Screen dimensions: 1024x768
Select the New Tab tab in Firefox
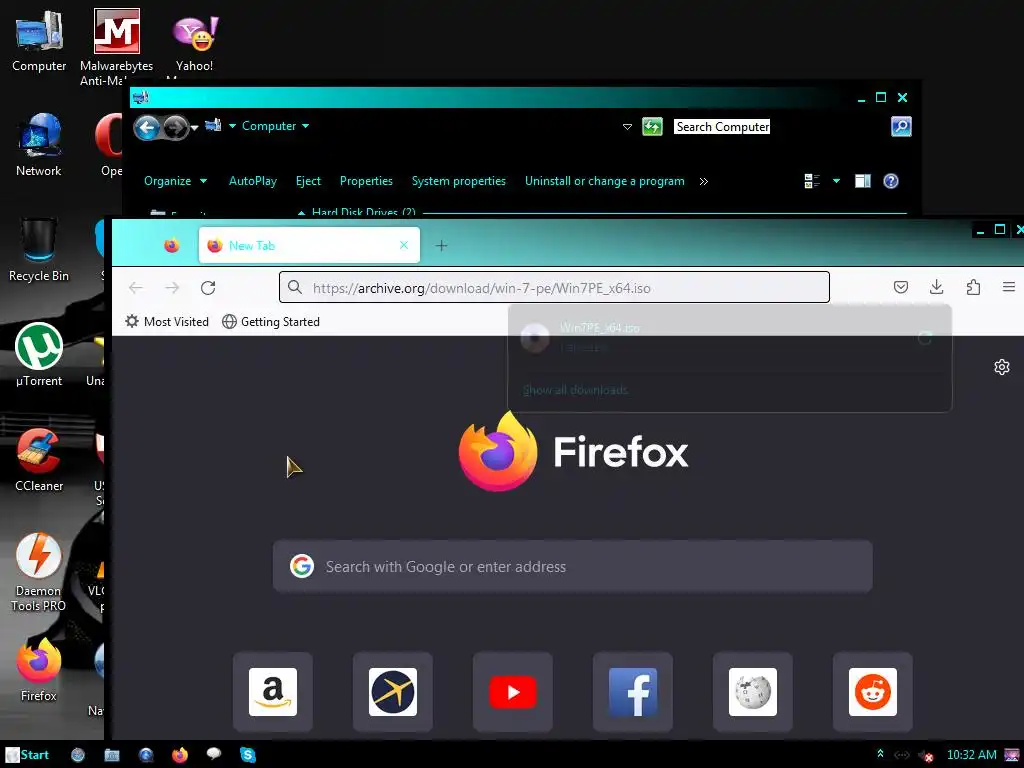309,246
